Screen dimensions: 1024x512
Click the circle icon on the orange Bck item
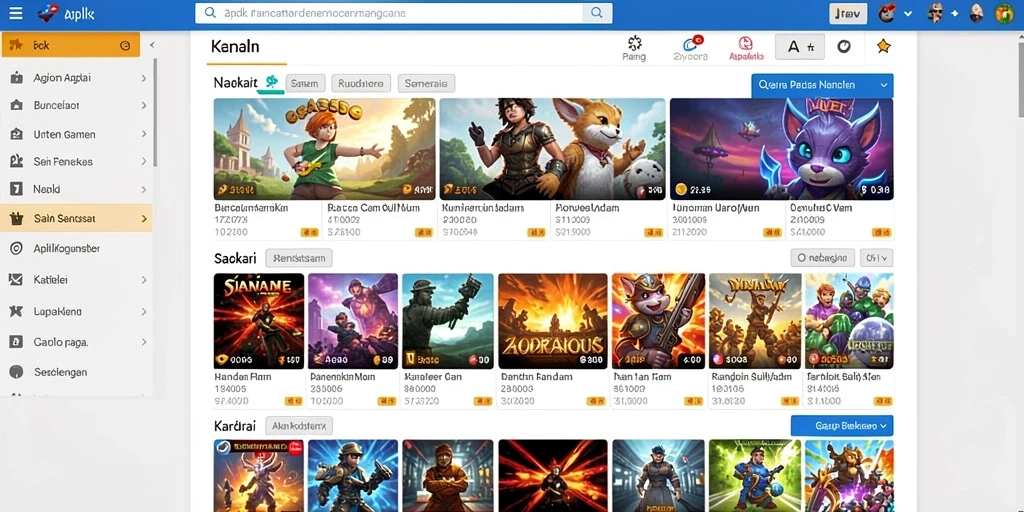click(125, 46)
